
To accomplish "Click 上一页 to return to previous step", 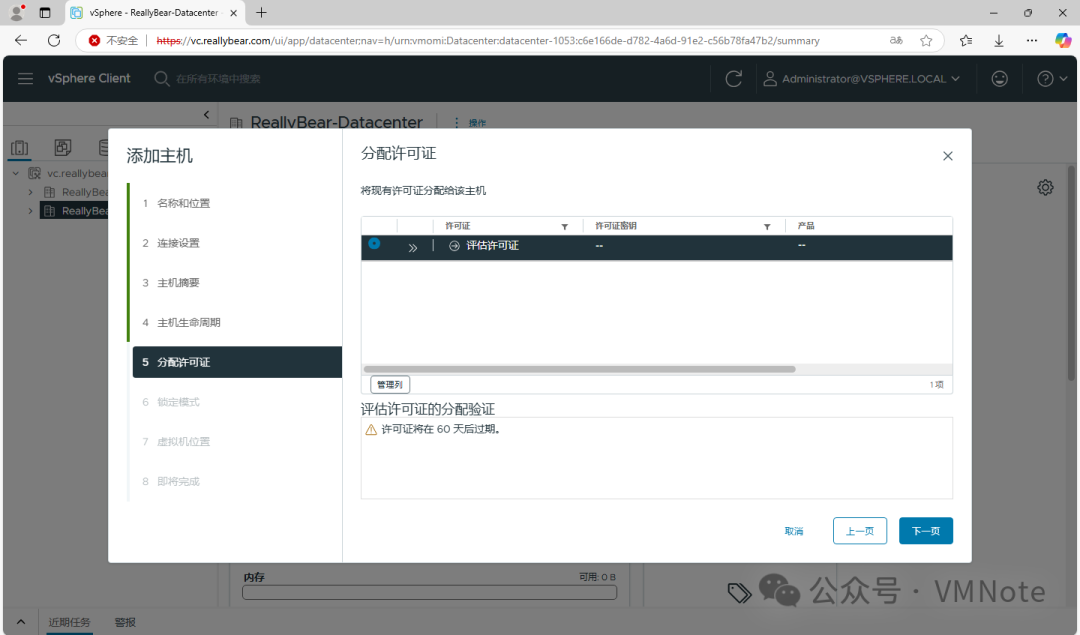I will [860, 530].
